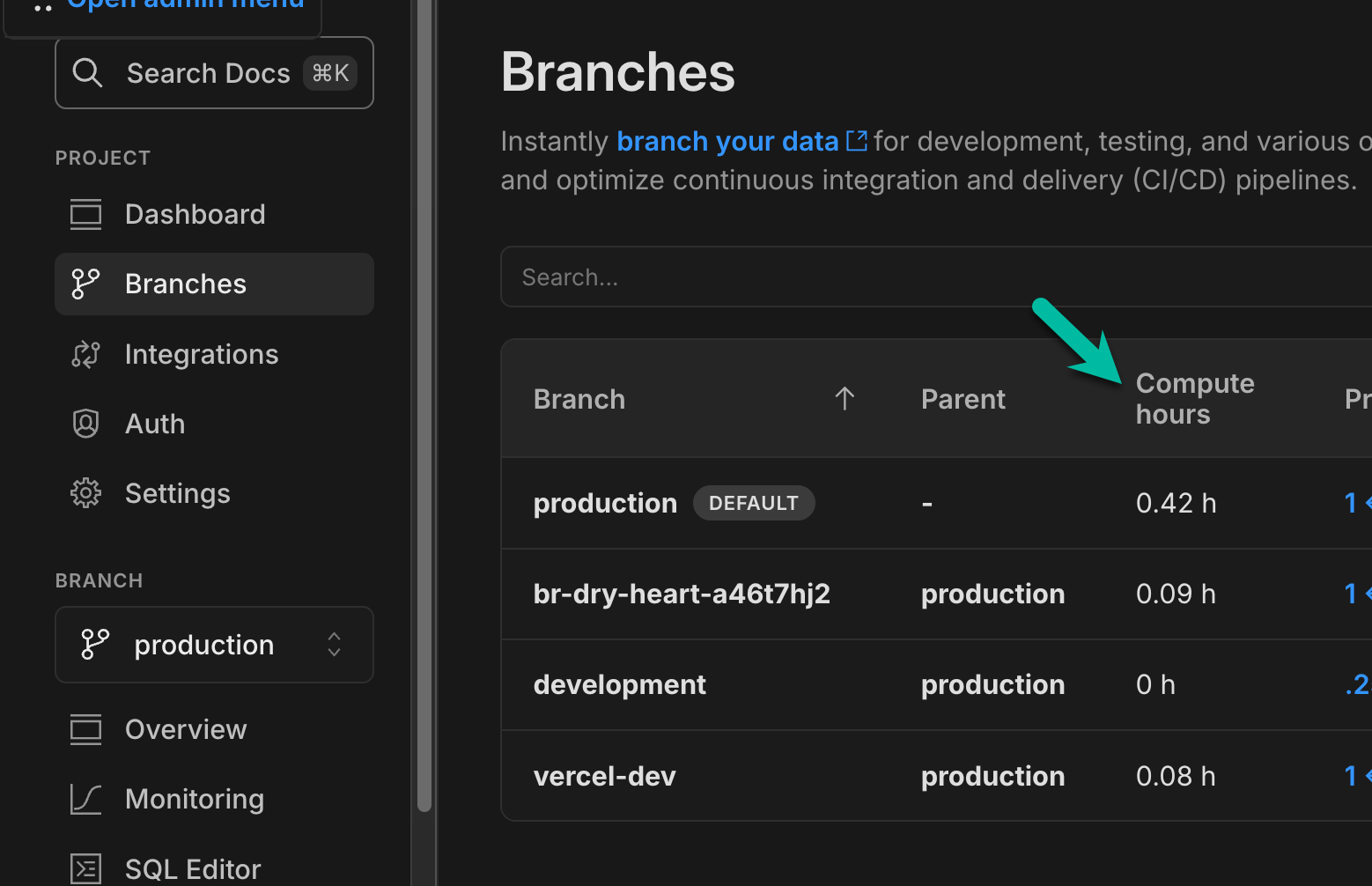The image size is (1372, 886).
Task: Click the BRANCH section label
Action: 99,580
